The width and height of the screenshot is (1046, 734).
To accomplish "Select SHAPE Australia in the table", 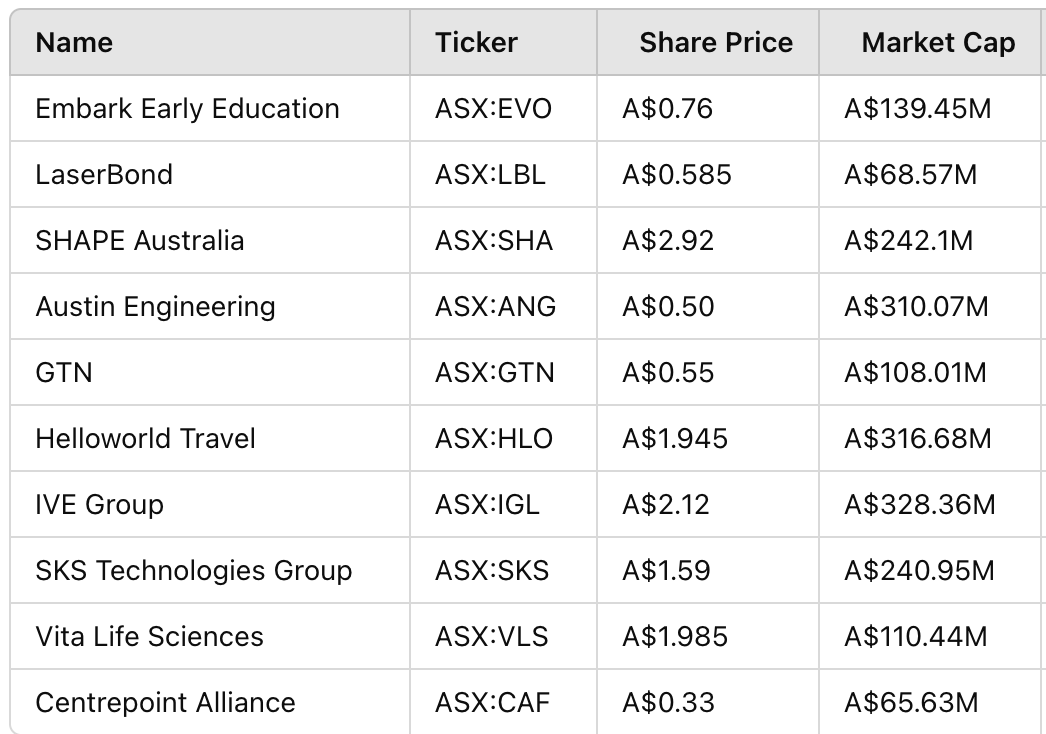I will point(139,241).
